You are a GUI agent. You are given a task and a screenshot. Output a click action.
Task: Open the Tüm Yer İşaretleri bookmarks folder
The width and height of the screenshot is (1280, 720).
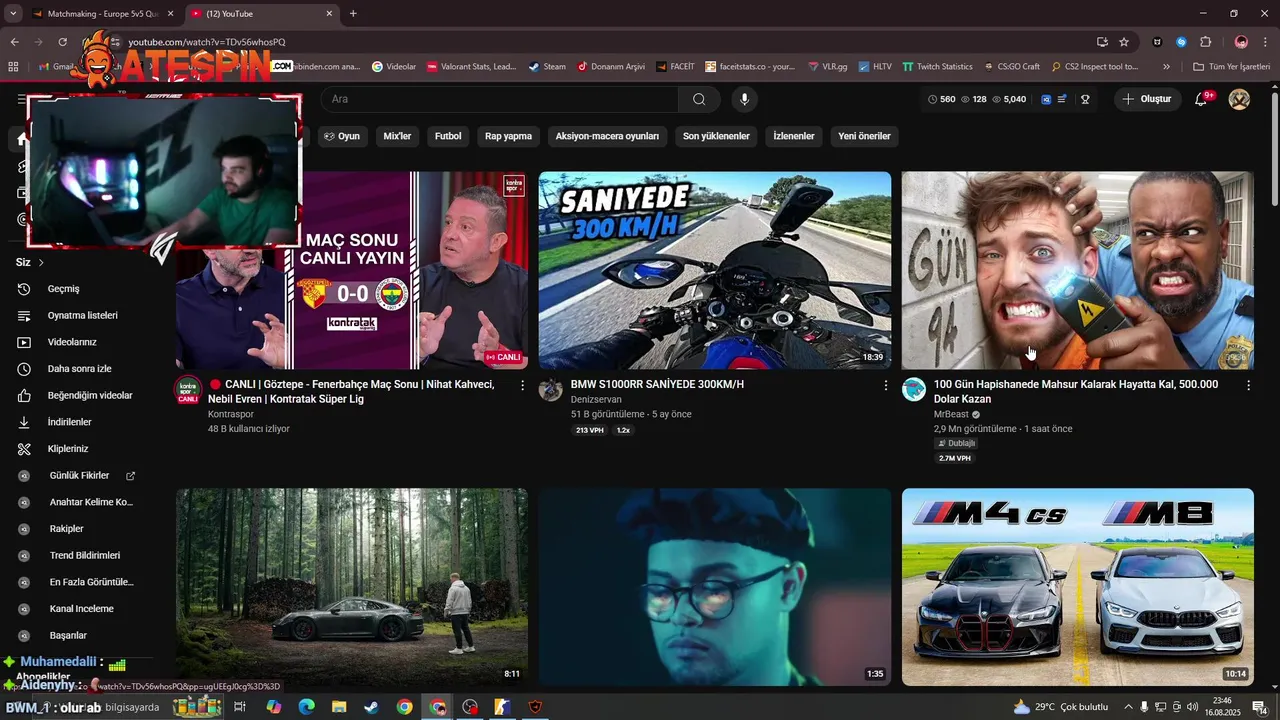(x=1231, y=66)
